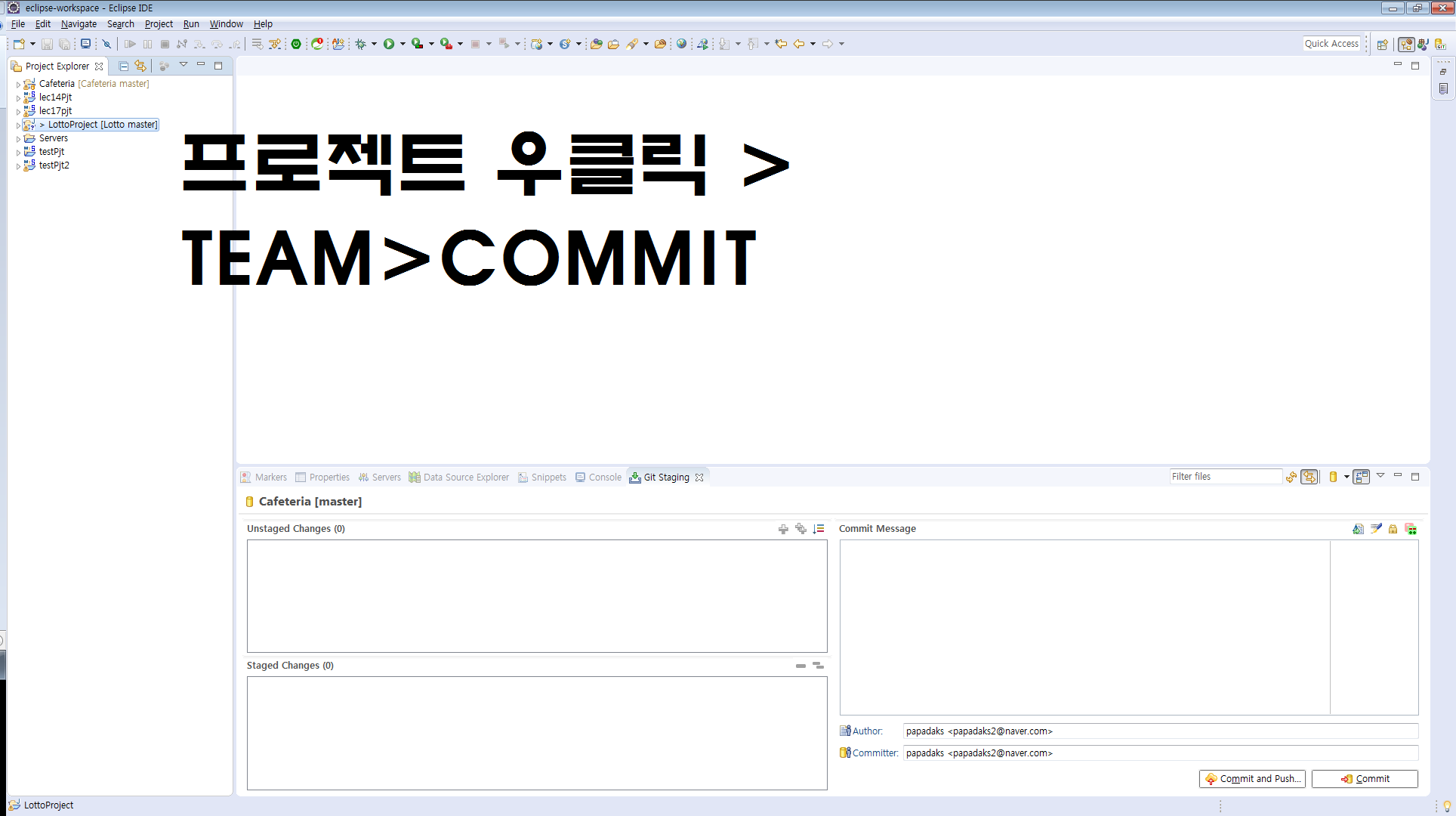Toggle Link with Editor in Project Explorer
The width and height of the screenshot is (1456, 816).
coord(140,66)
